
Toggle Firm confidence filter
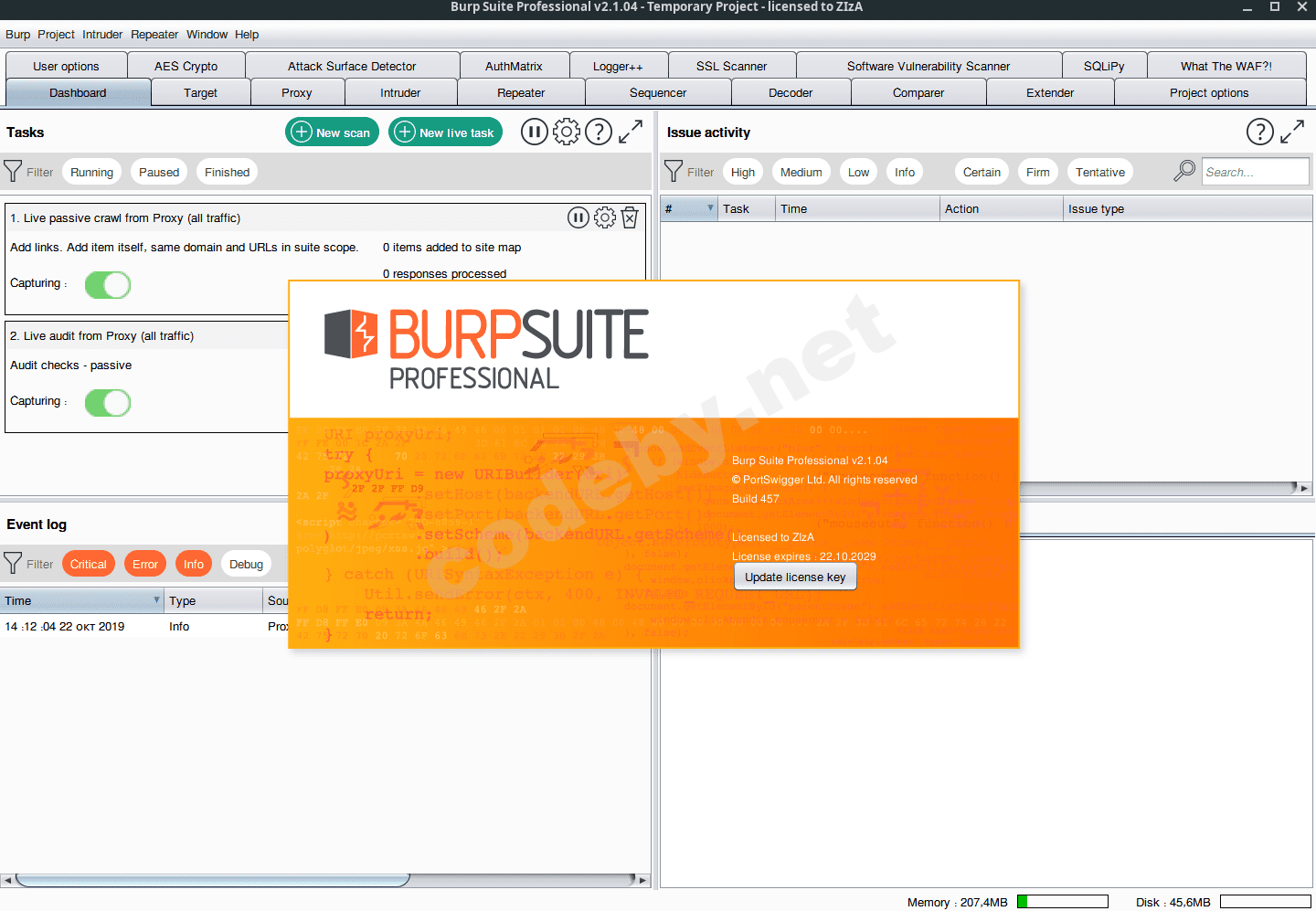(1037, 172)
